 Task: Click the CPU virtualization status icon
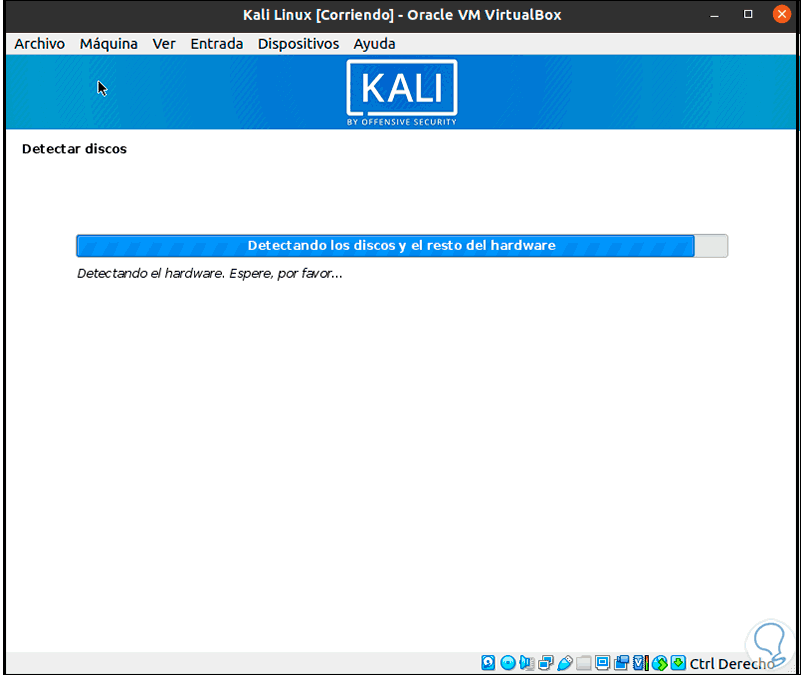tap(640, 663)
